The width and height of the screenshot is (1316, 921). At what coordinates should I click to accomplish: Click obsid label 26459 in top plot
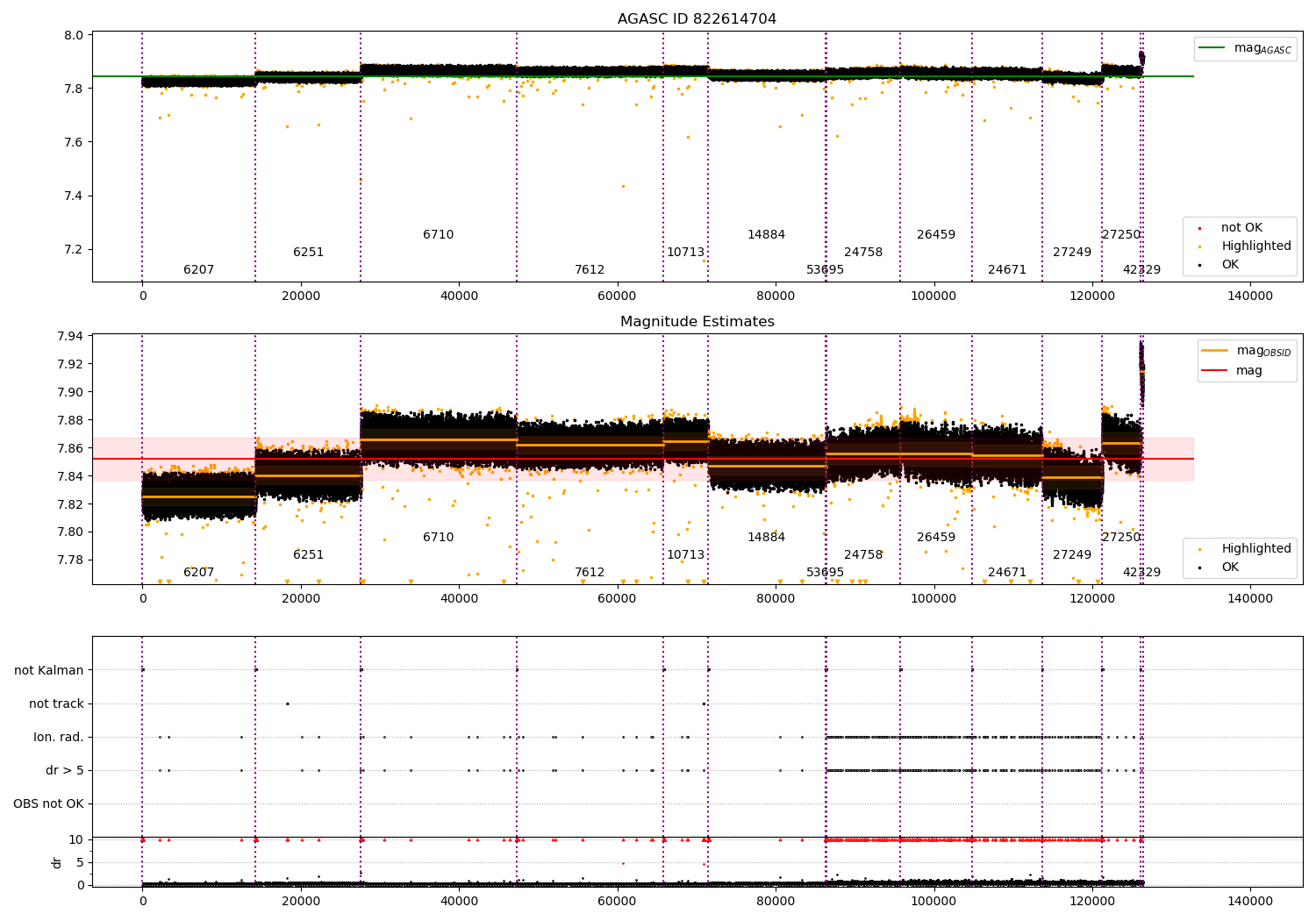coord(936,235)
